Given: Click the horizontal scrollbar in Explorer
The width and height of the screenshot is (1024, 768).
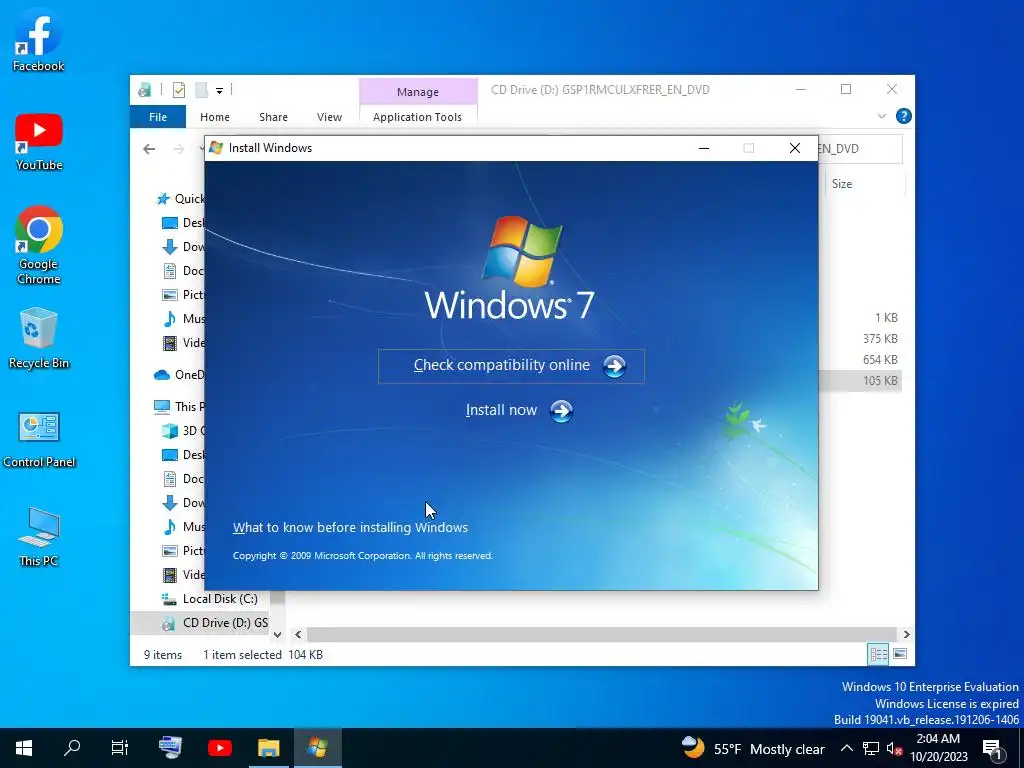Looking at the screenshot, I should click(601, 634).
